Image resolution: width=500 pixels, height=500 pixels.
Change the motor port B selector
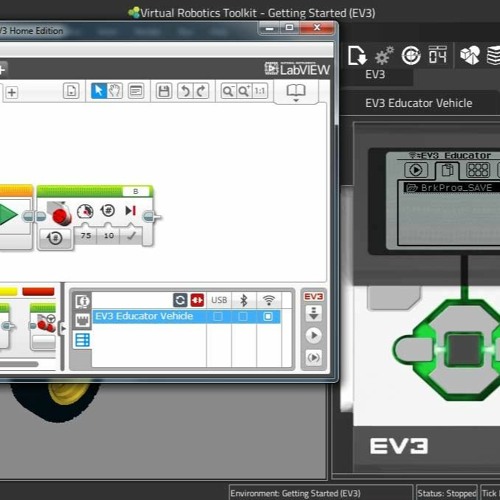point(136,191)
